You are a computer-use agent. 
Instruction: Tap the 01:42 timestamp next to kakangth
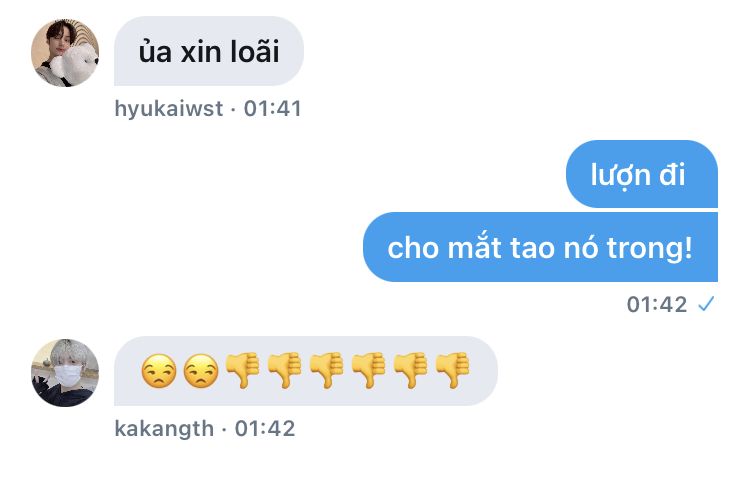265,429
